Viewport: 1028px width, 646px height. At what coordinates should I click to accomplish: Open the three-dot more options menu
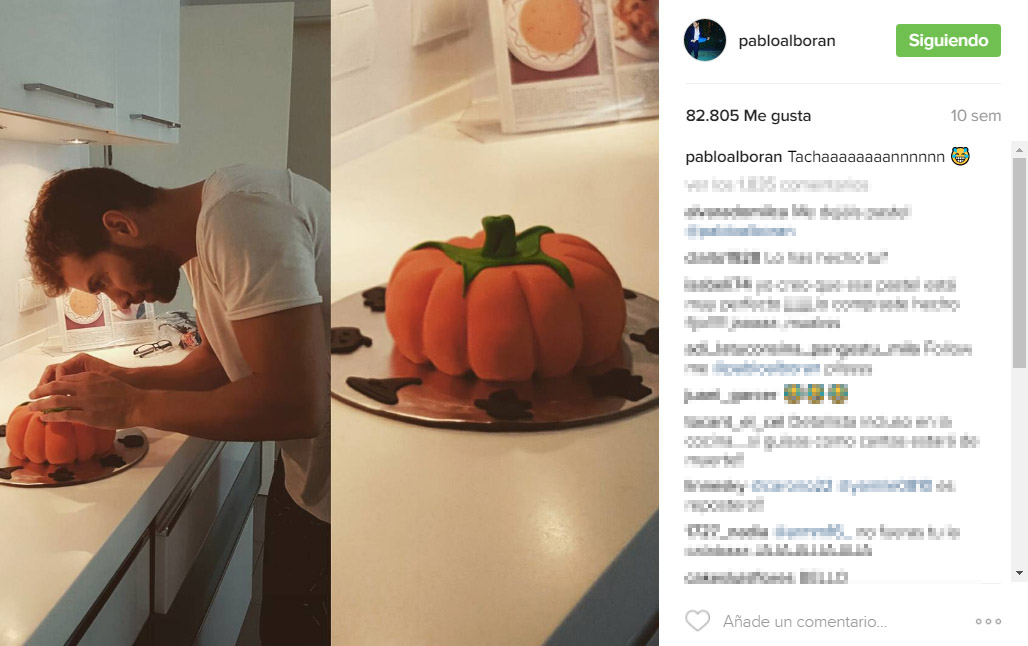click(988, 621)
